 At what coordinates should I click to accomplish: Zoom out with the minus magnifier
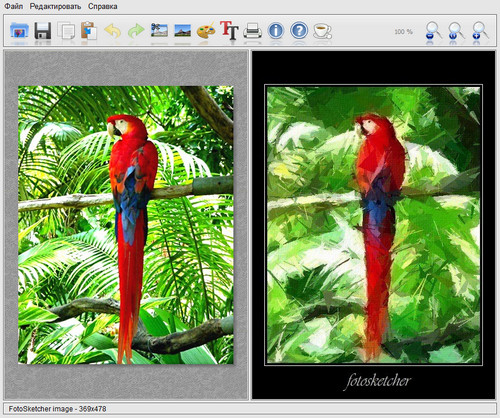tap(433, 31)
